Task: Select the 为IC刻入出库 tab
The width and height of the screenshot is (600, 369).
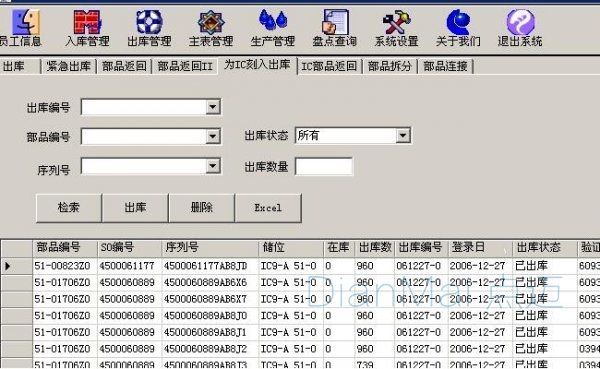Action: [x=257, y=65]
